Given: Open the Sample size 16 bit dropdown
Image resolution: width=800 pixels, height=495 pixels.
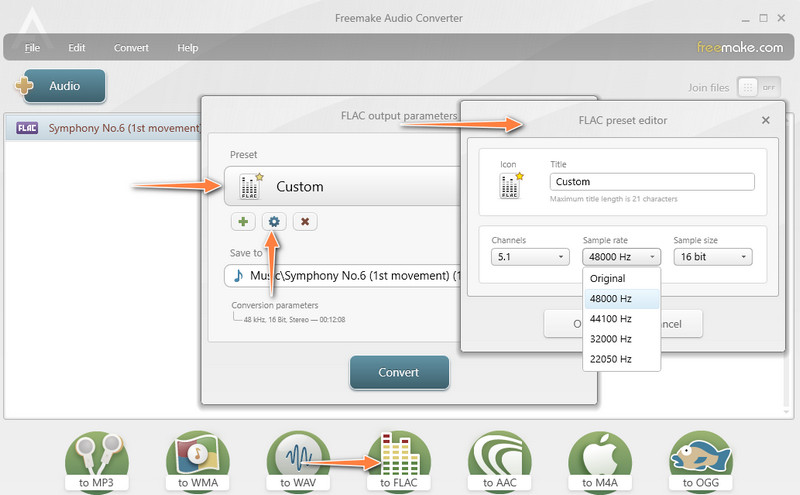Looking at the screenshot, I should coord(713,257).
